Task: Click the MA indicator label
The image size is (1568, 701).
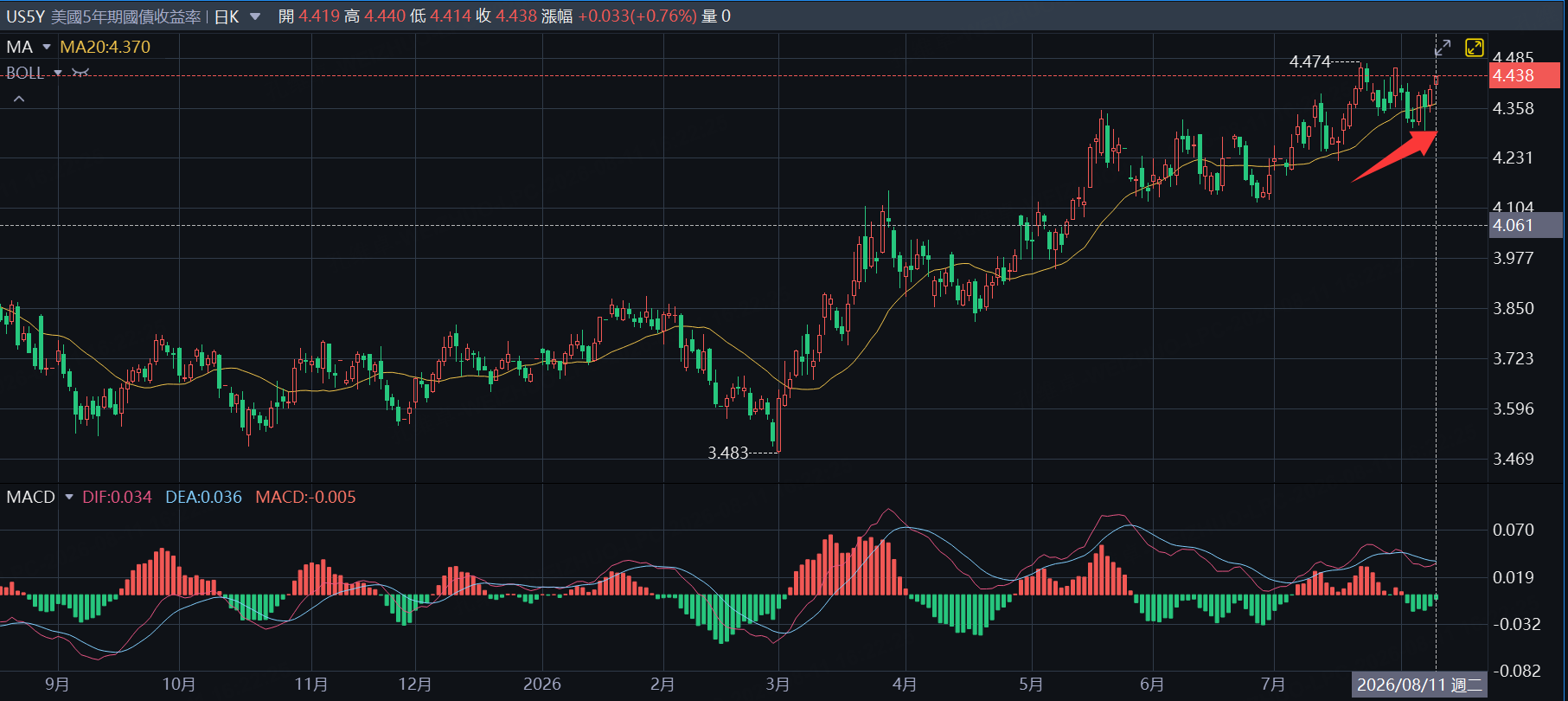Action: tap(20, 47)
